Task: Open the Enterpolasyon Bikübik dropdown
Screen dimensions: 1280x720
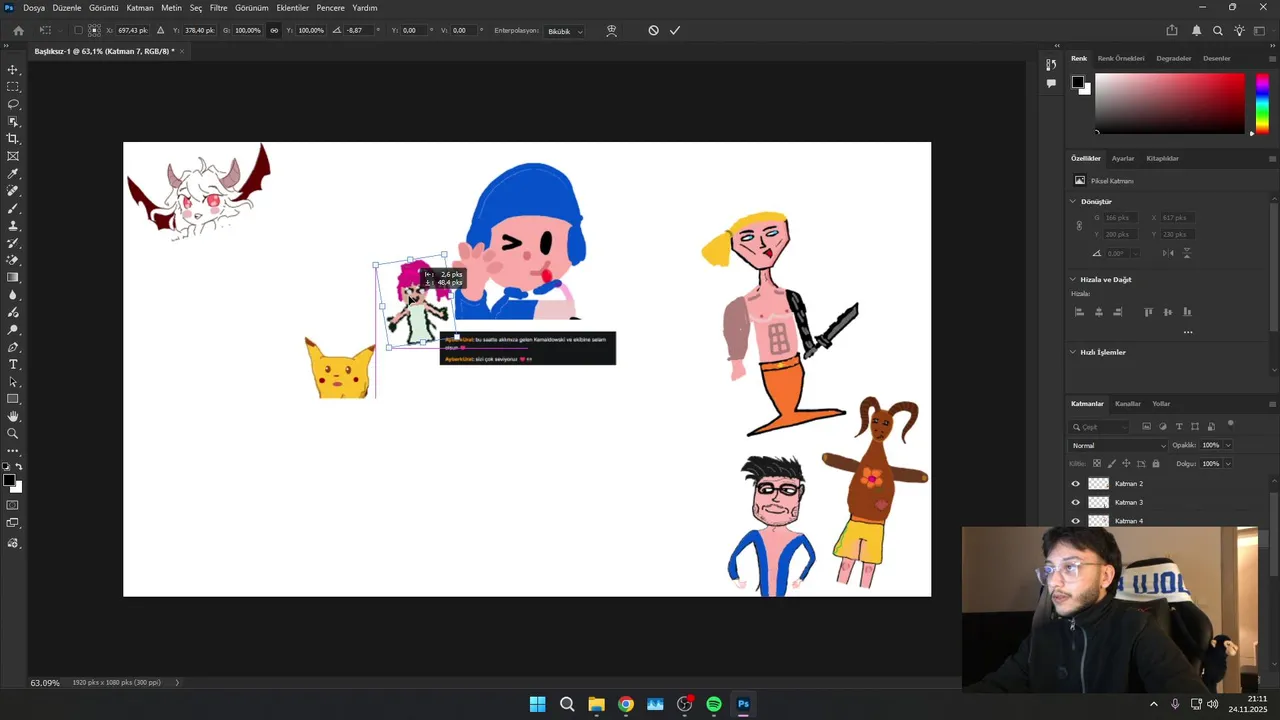Action: [565, 31]
